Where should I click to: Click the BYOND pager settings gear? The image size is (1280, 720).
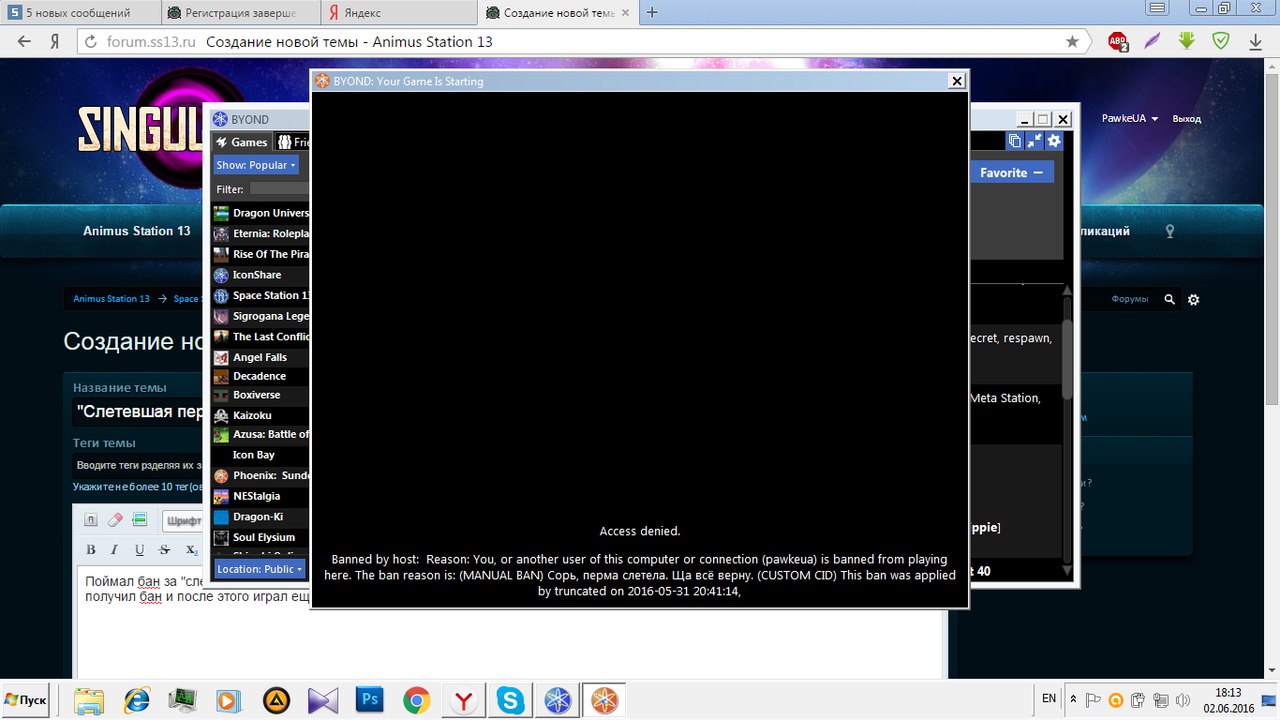pyautogui.click(x=1054, y=142)
